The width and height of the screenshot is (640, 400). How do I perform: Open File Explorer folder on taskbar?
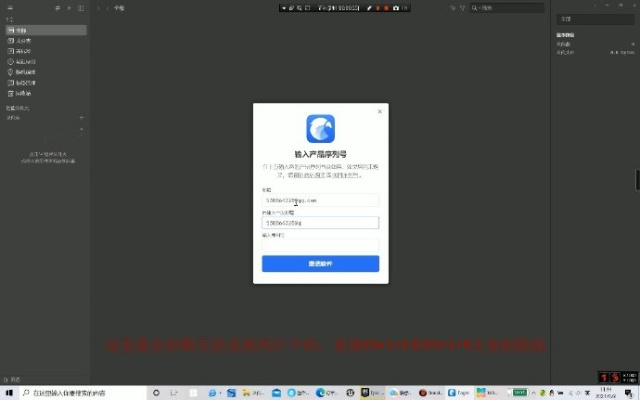[x=246, y=393]
